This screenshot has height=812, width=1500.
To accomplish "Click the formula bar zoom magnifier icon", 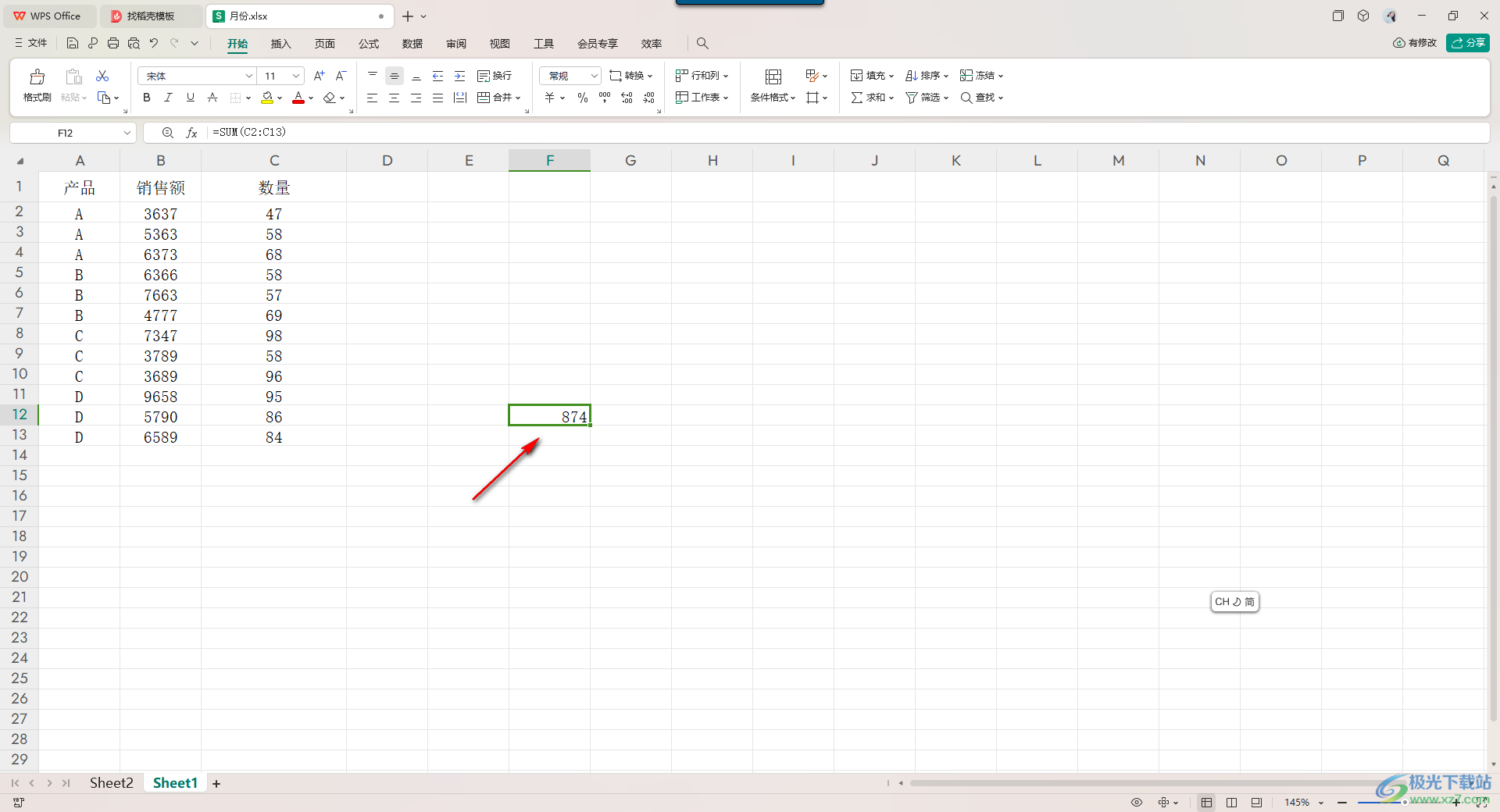I will 167,133.
